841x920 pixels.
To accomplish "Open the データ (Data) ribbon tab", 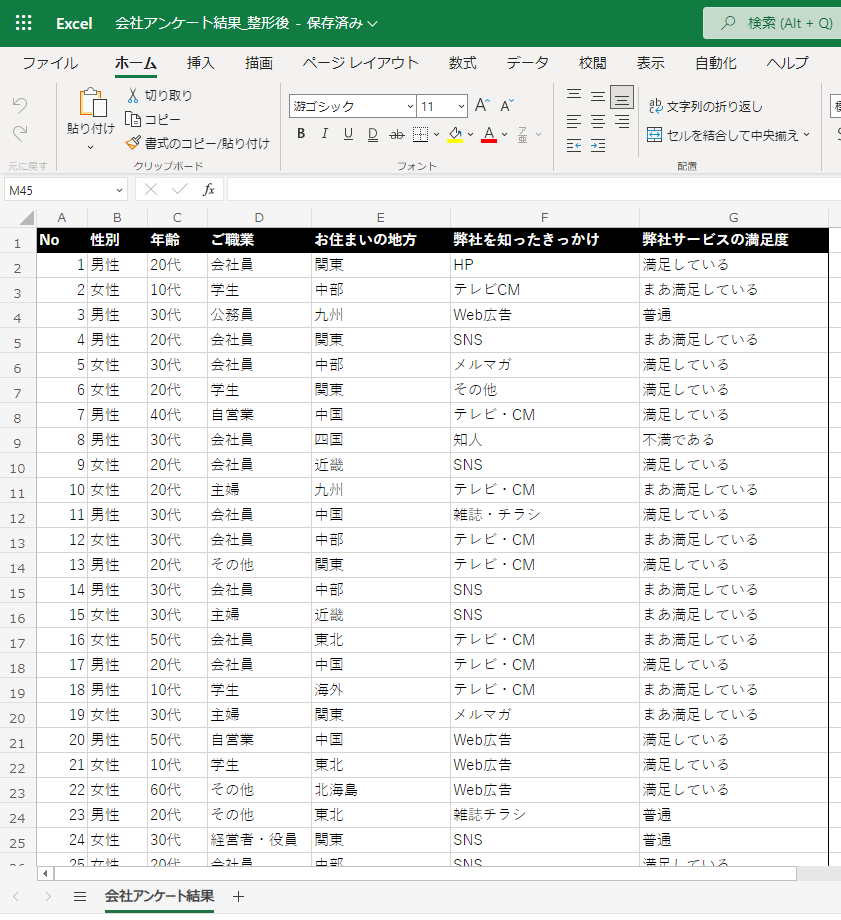I will click(527, 63).
